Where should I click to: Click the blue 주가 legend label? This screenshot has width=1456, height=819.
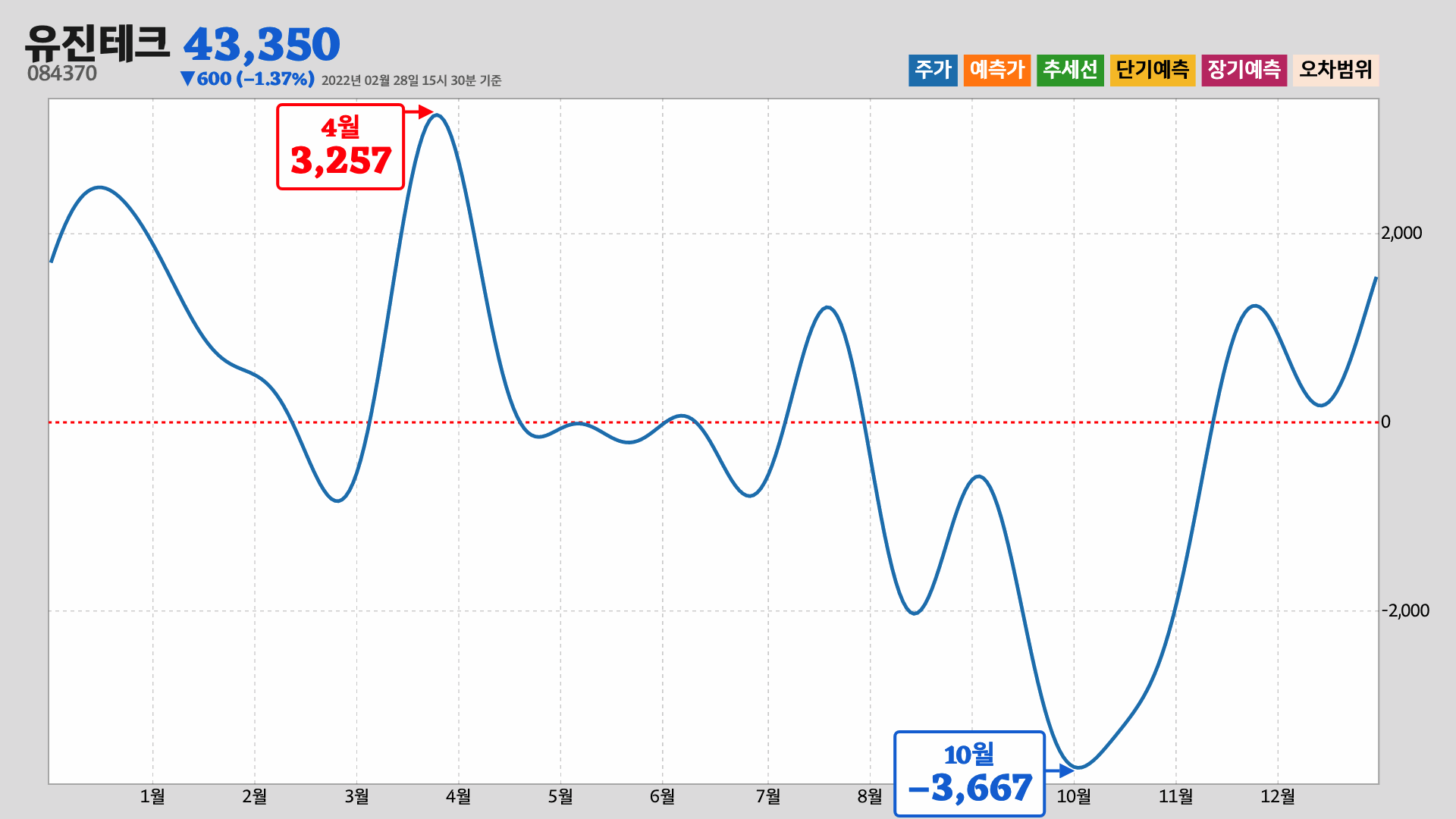click(933, 70)
